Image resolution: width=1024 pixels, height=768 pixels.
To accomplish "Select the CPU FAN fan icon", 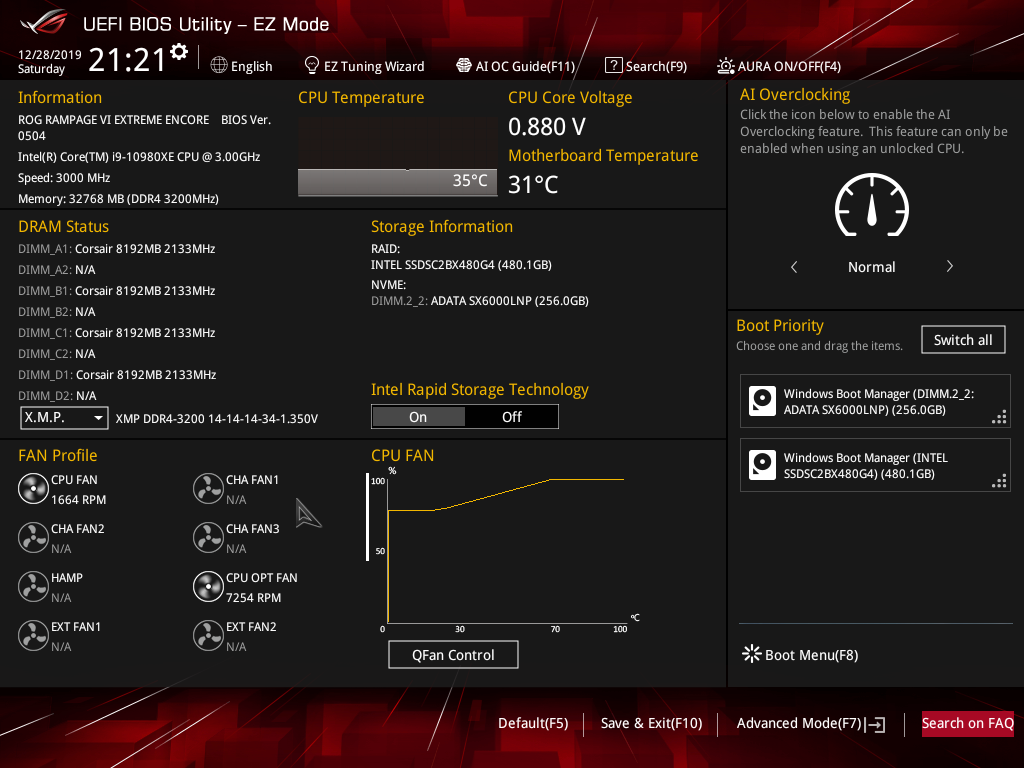I will (x=33, y=488).
